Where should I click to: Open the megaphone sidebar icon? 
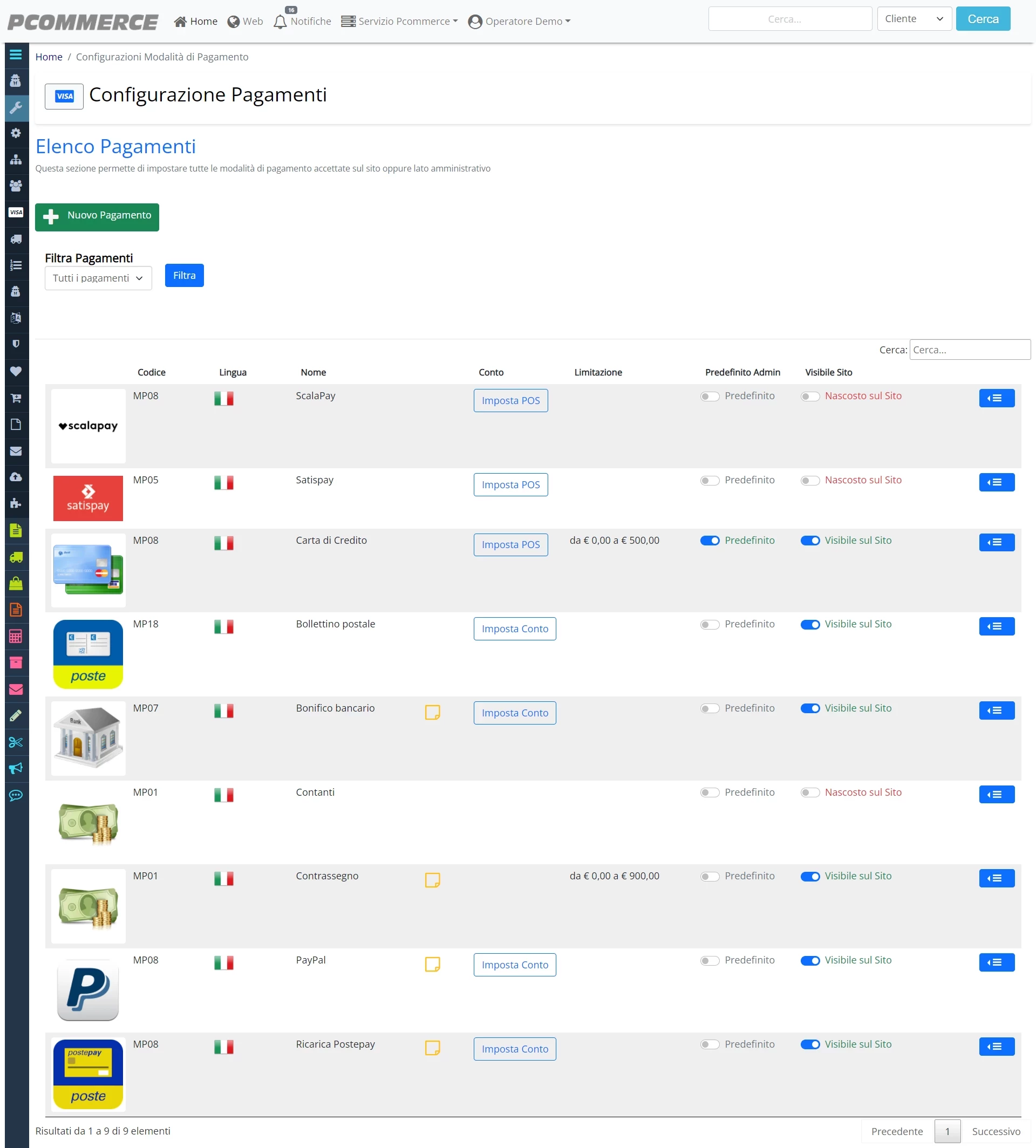tap(16, 768)
